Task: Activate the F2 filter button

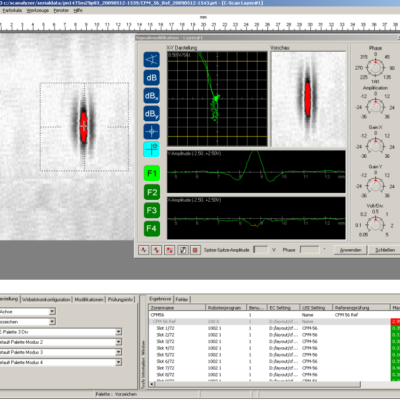Action: pyautogui.click(x=152, y=192)
